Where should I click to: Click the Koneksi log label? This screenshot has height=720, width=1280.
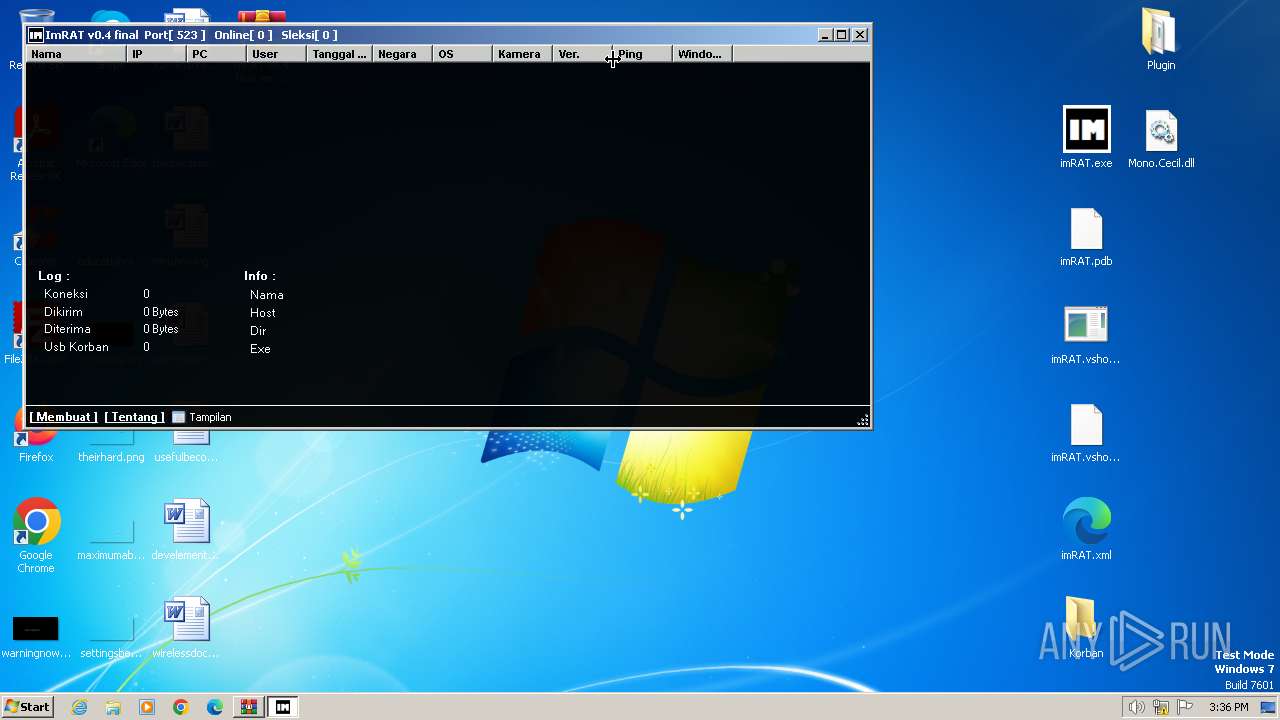click(x=66, y=294)
